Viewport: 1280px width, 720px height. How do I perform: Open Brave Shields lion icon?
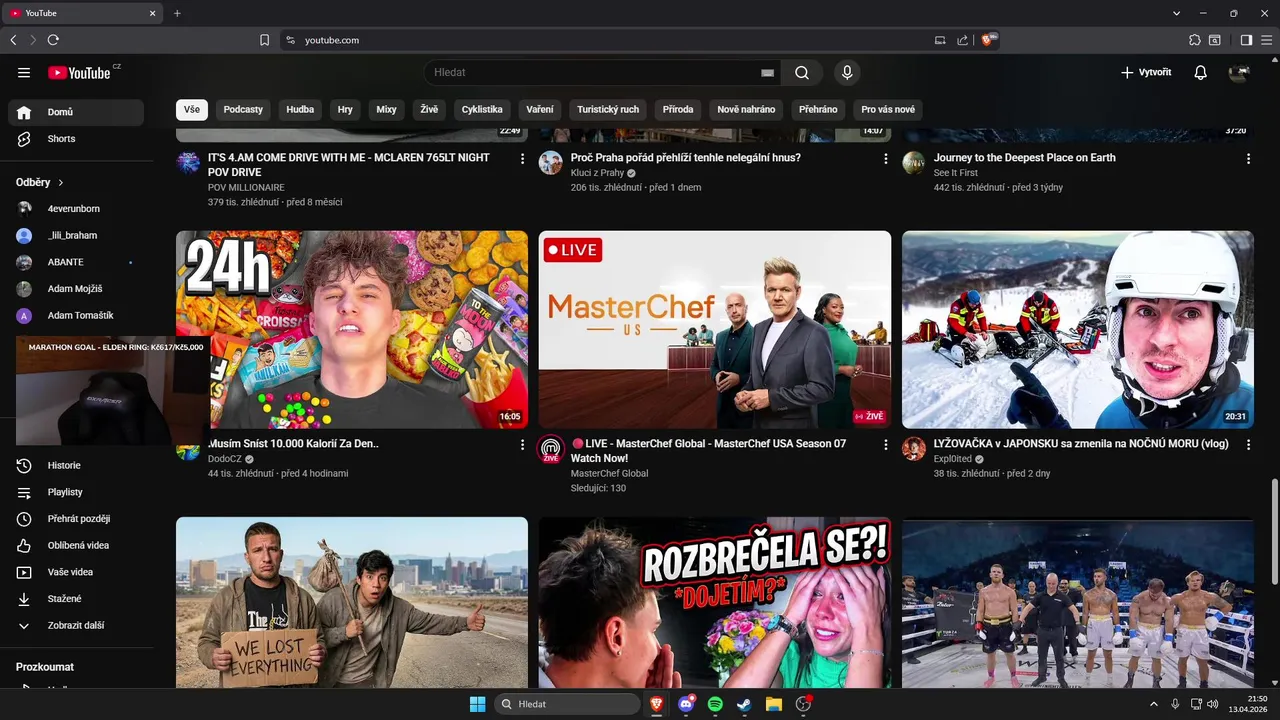pyautogui.click(x=988, y=40)
